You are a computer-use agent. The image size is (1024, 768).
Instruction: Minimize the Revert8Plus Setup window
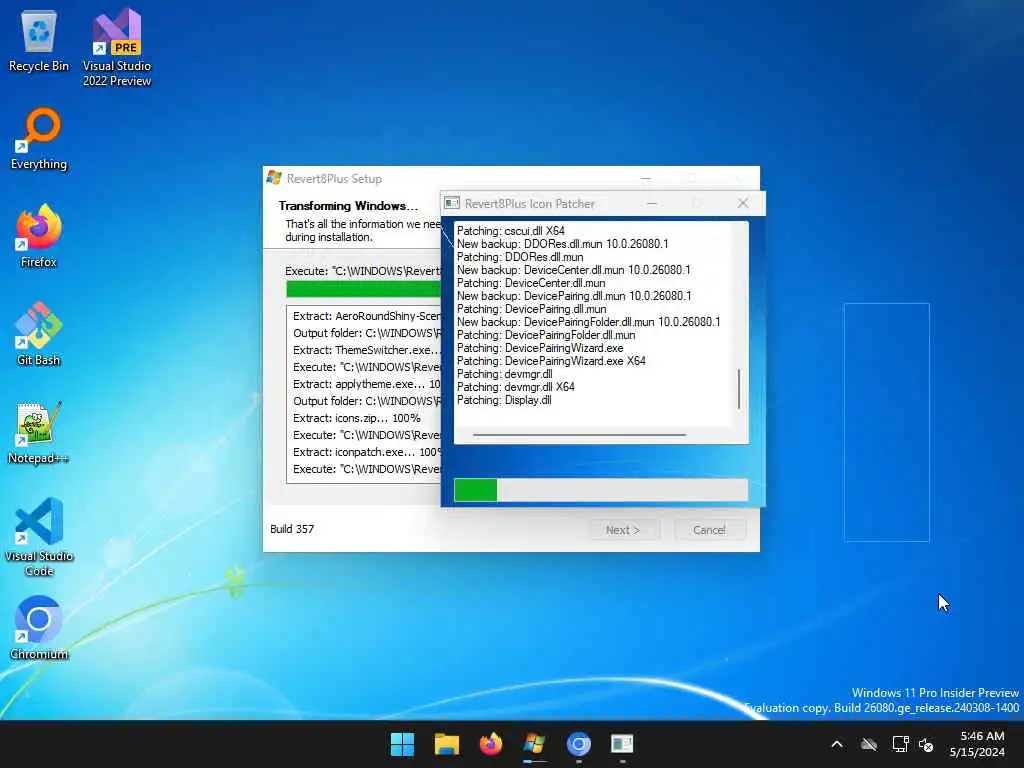[x=646, y=178]
